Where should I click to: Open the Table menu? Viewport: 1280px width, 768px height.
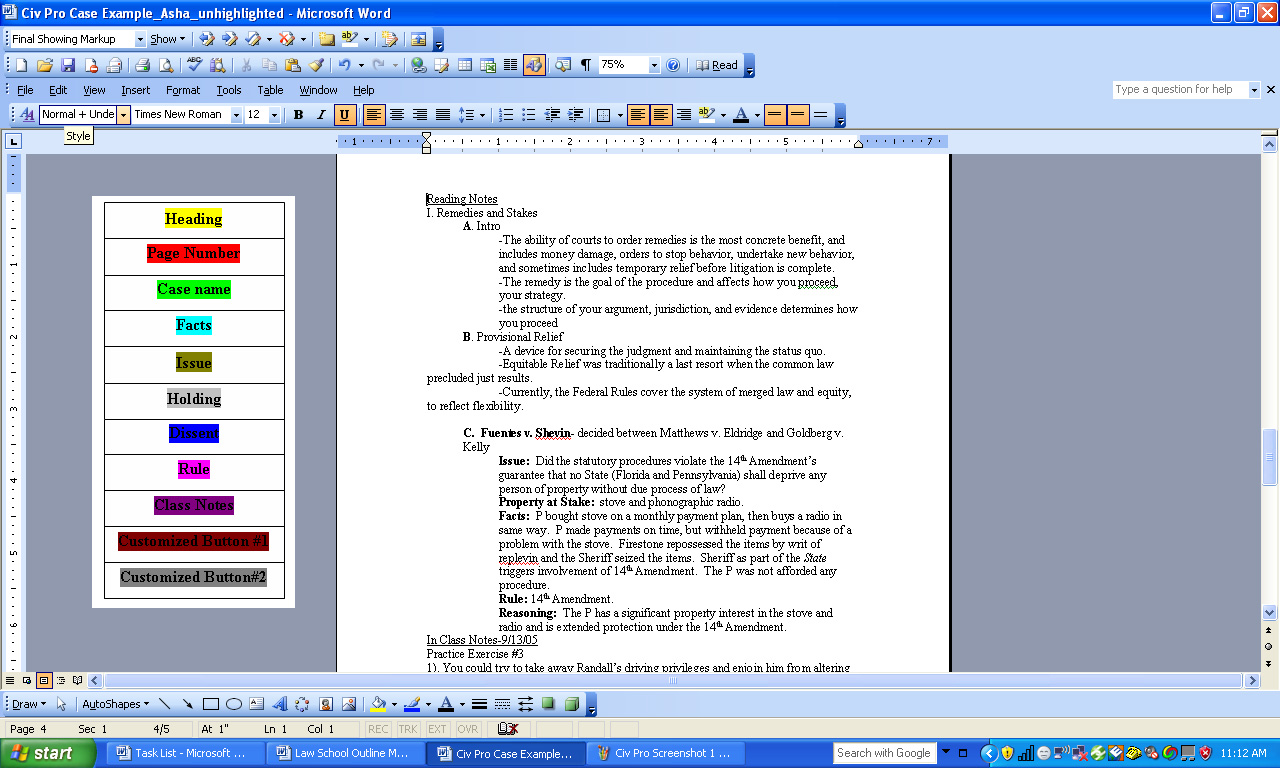(x=270, y=90)
